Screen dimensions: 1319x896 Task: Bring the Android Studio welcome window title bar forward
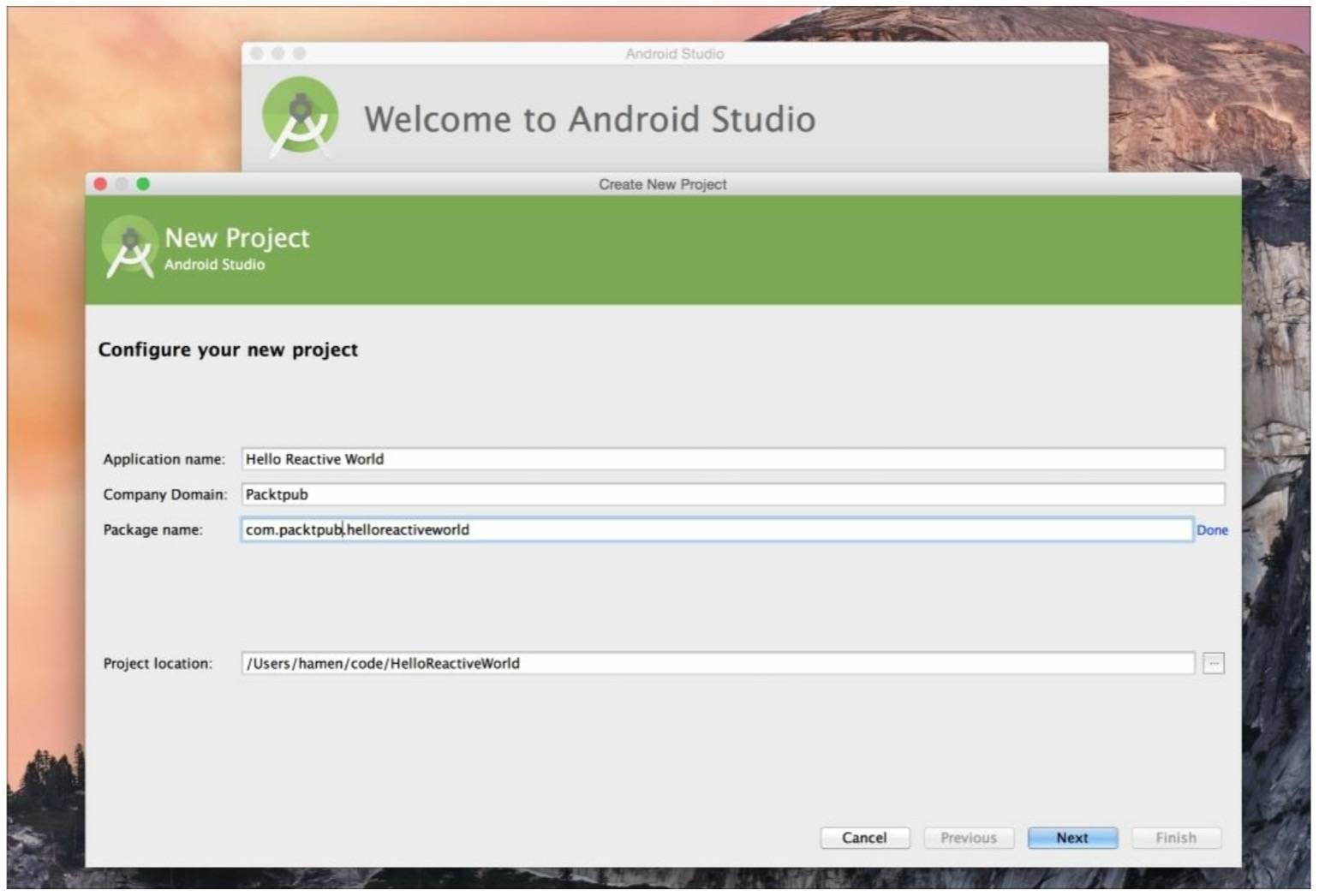point(674,54)
